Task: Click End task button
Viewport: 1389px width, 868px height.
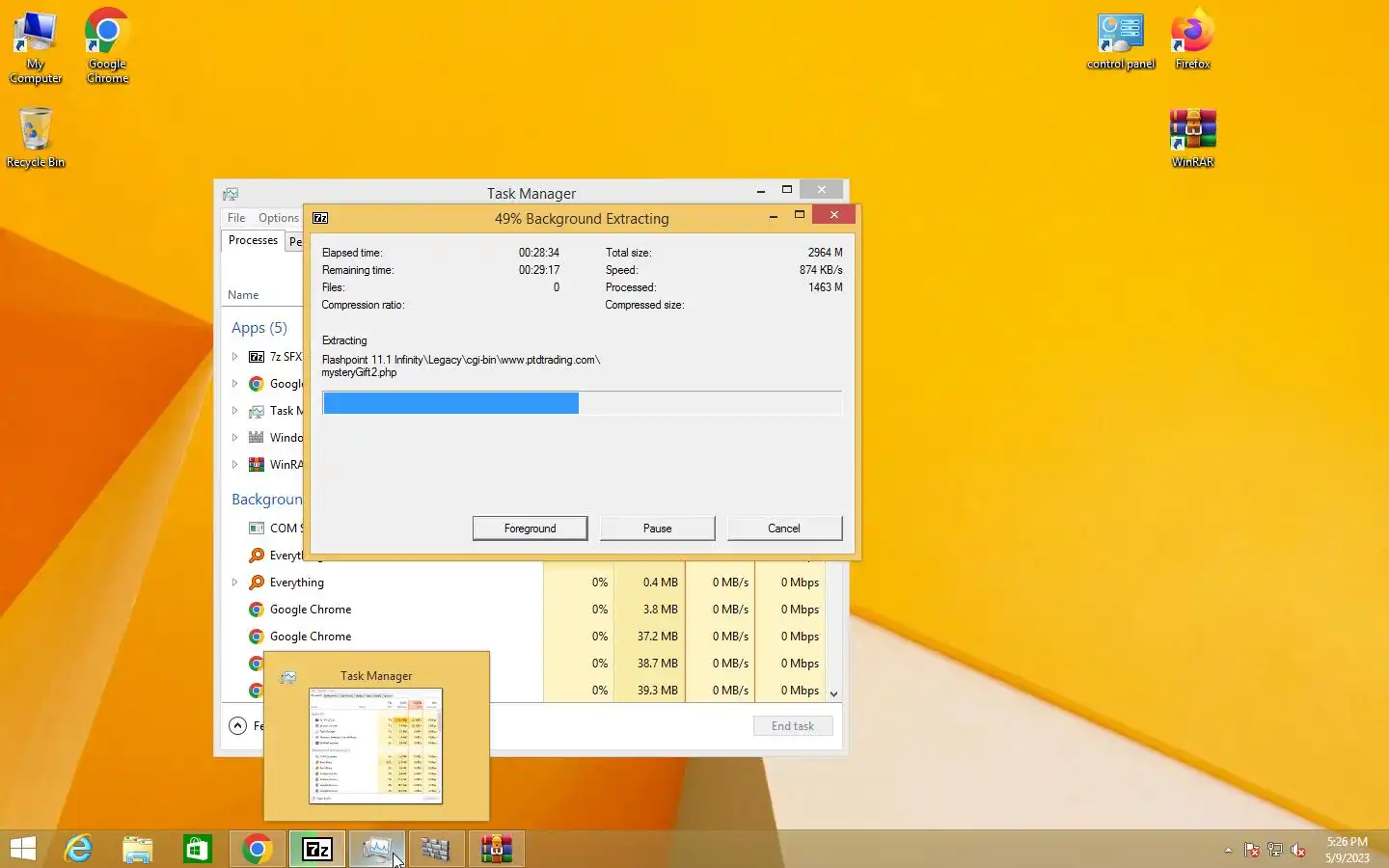Action: coord(793,726)
